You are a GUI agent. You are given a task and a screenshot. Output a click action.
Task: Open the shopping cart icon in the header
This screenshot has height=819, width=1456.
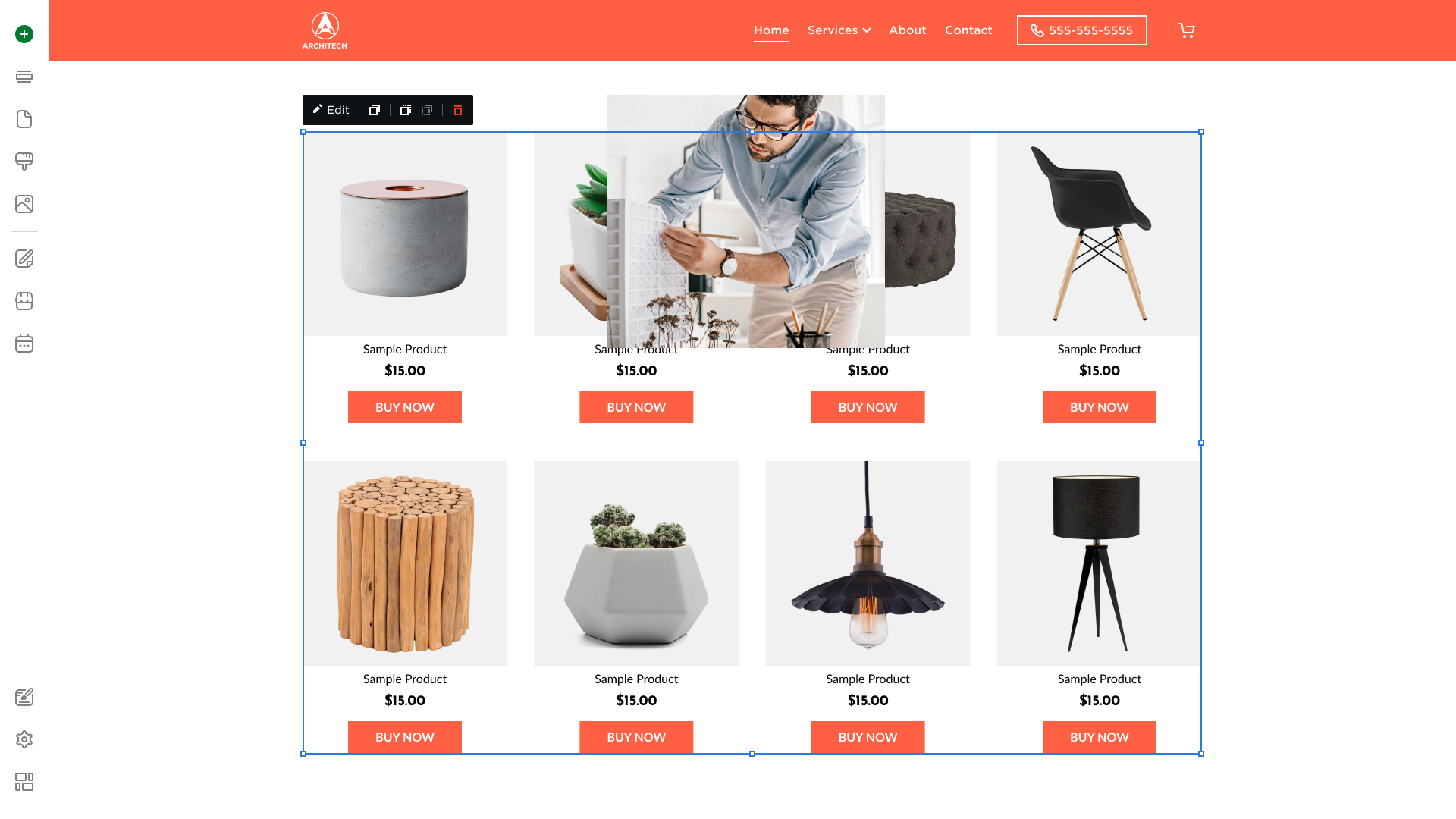(1187, 30)
